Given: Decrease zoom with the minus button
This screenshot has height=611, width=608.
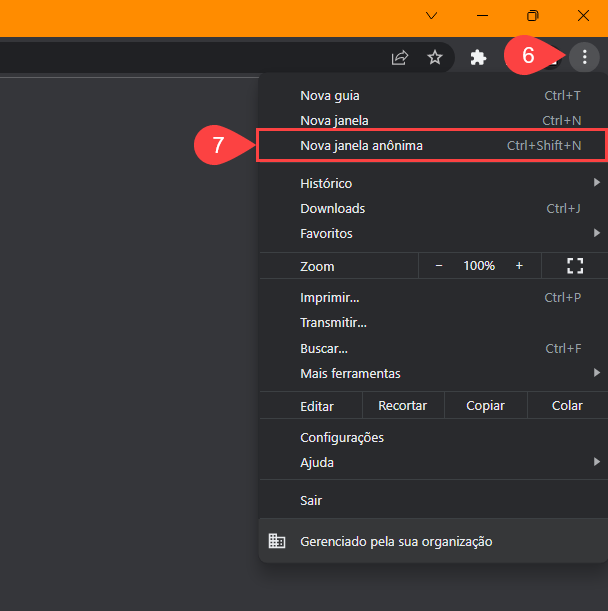Looking at the screenshot, I should (x=438, y=266).
